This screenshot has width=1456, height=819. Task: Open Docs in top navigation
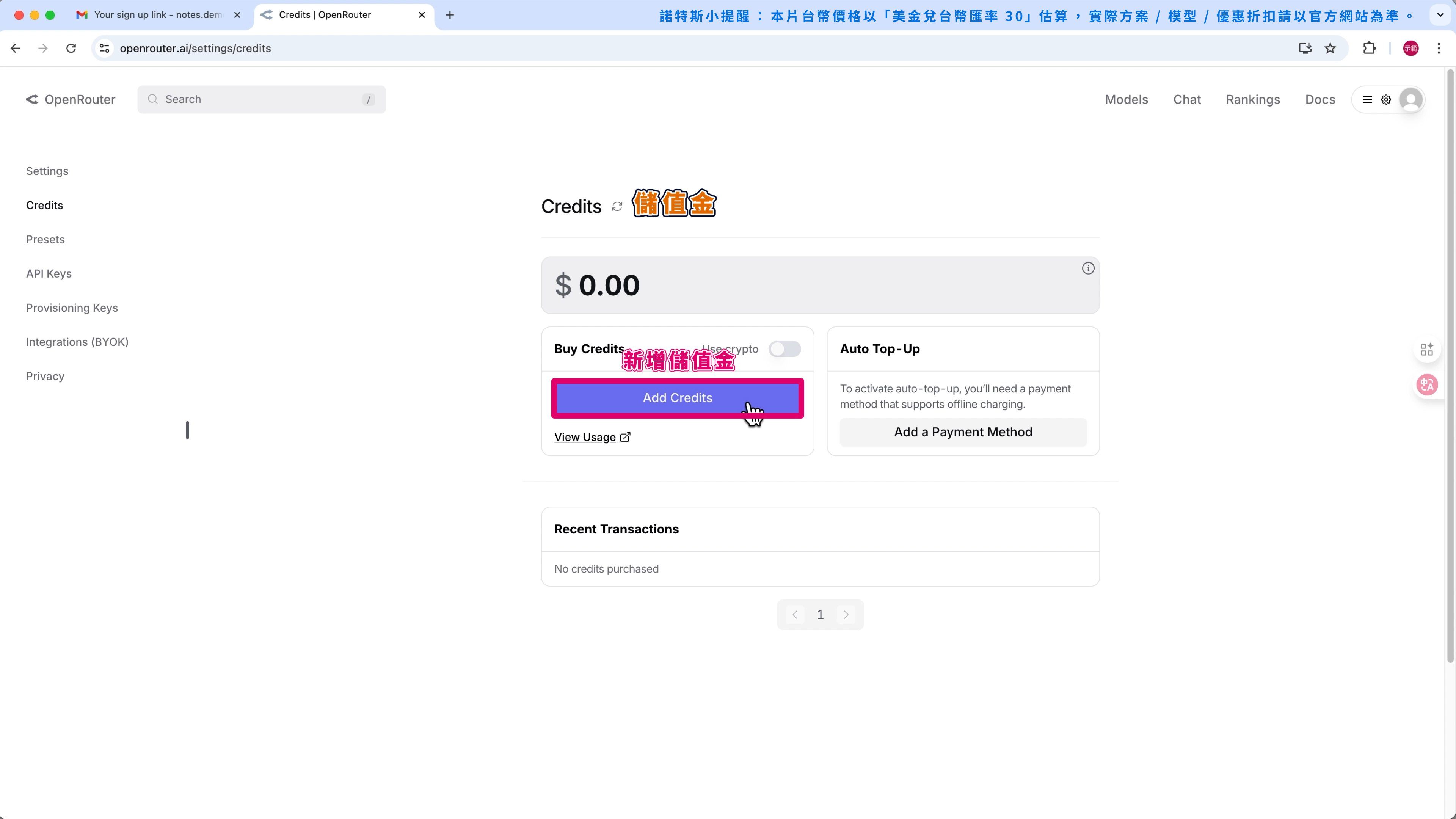[x=1320, y=99]
